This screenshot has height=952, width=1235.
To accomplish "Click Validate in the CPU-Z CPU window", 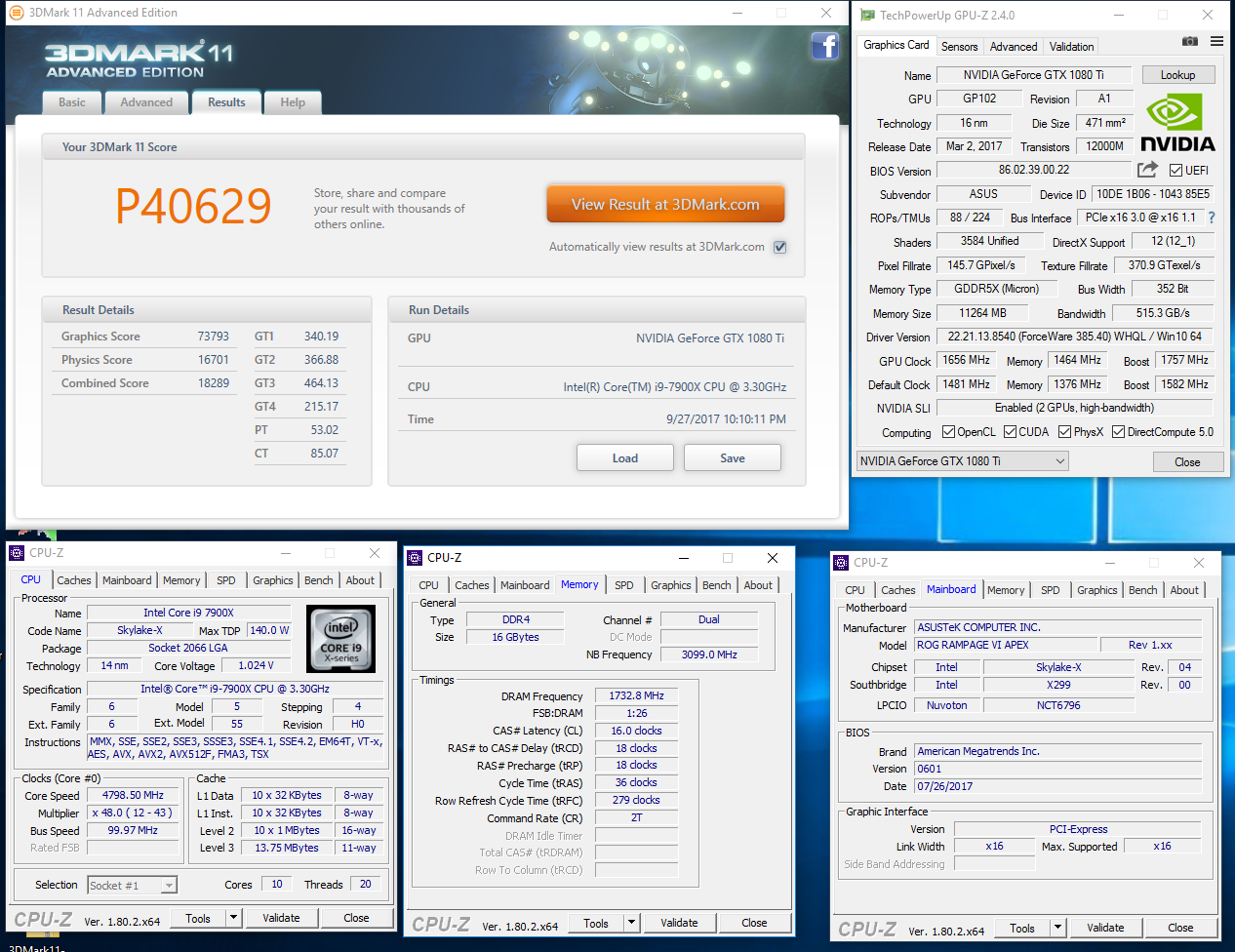I will pyautogui.click(x=281, y=918).
